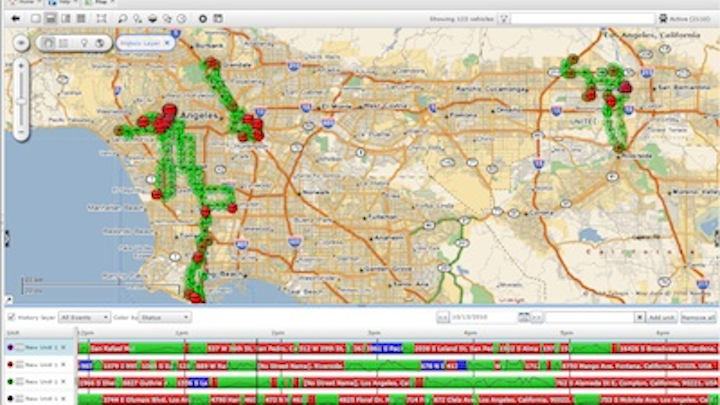Open the map layers icon
720x405 pixels.
pyautogui.click(x=152, y=18)
